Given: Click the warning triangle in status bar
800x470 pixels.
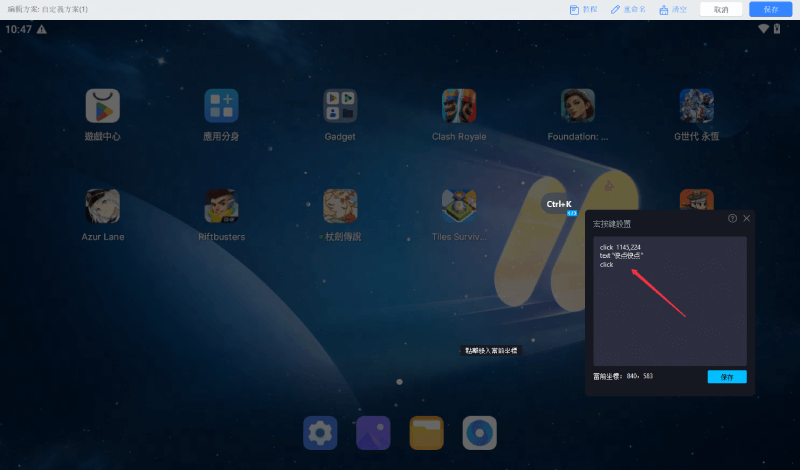Looking at the screenshot, I should [42, 30].
